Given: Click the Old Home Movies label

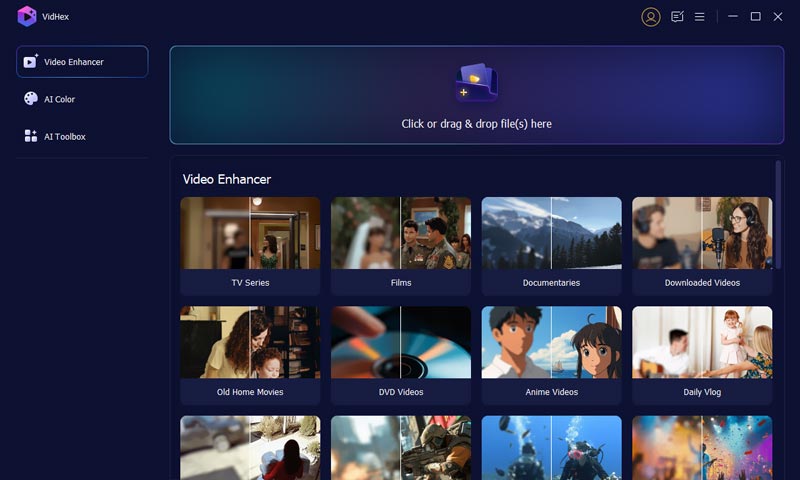Looking at the screenshot, I should tap(250, 392).
